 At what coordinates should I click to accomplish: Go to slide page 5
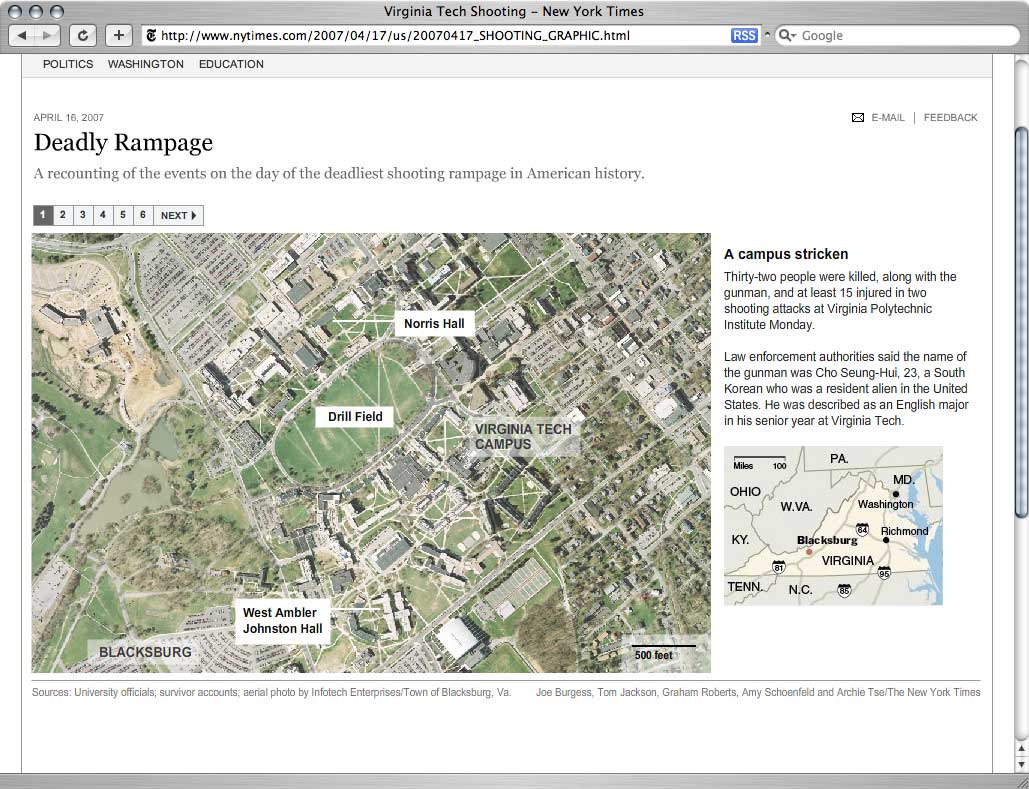pyautogui.click(x=123, y=215)
